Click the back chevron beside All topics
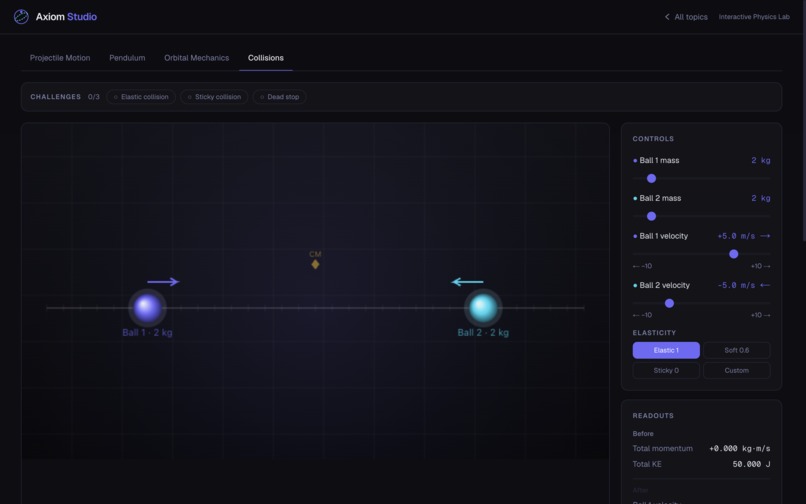This screenshot has height=504, width=806. (x=667, y=17)
